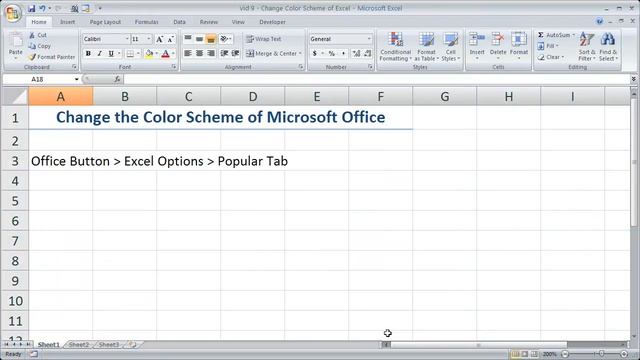
Task: Align text to the right
Action: click(x=211, y=53)
